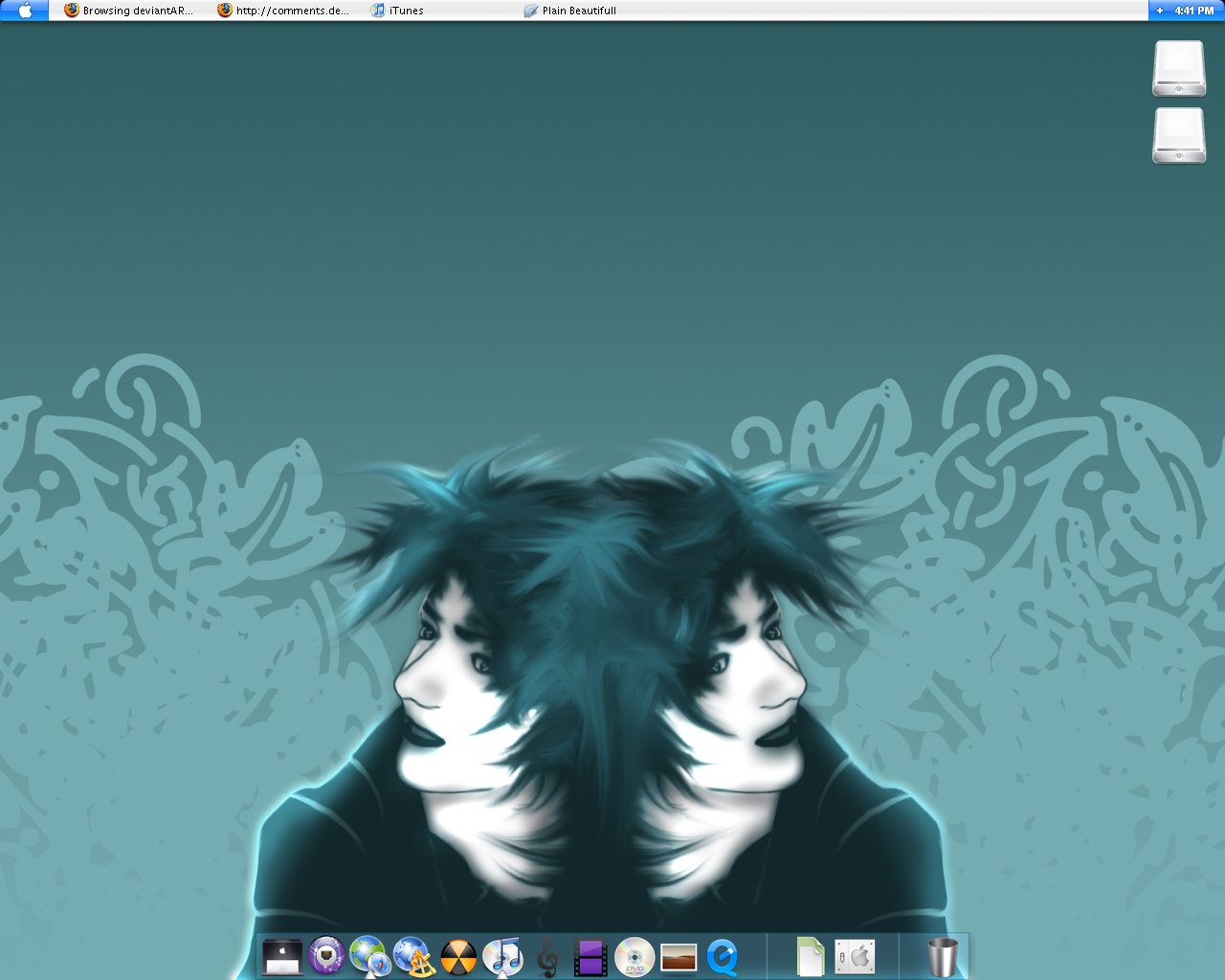Open the Trash in the dock

[943, 956]
